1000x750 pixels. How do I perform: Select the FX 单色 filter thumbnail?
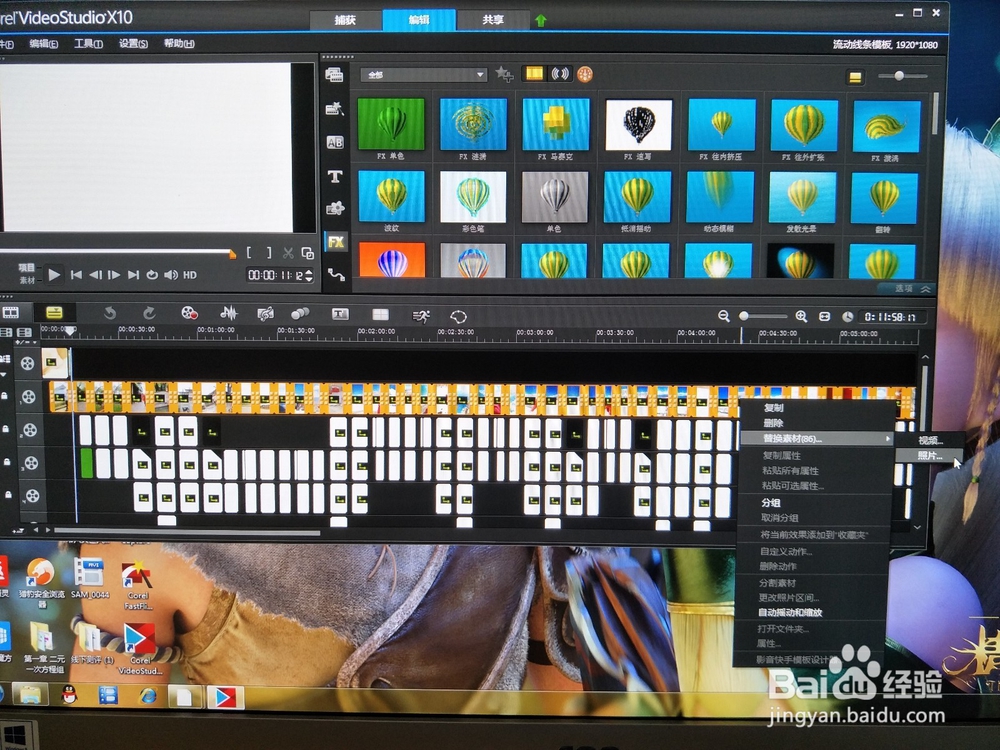391,124
